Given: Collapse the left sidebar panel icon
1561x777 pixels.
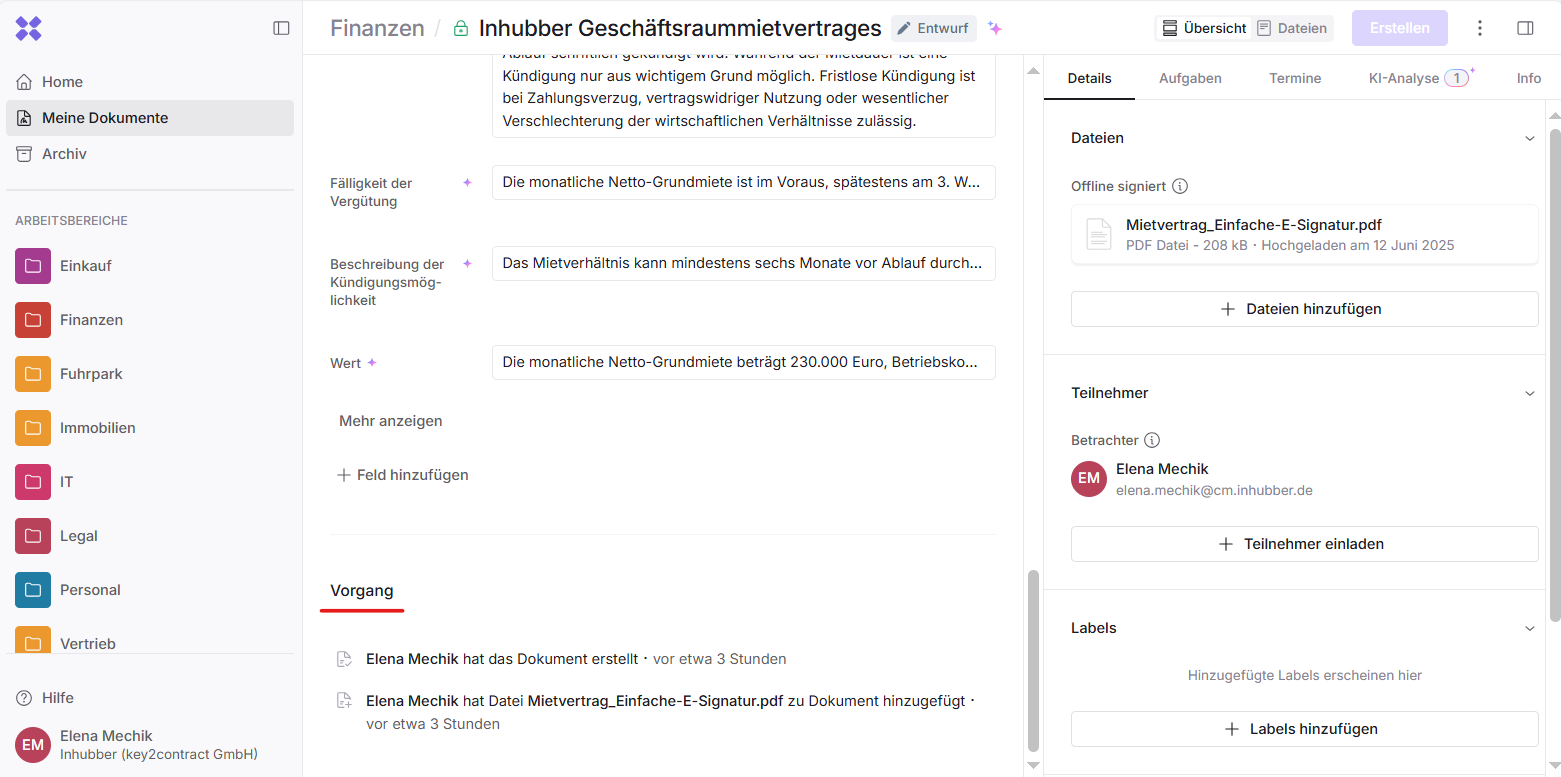Looking at the screenshot, I should (x=281, y=28).
